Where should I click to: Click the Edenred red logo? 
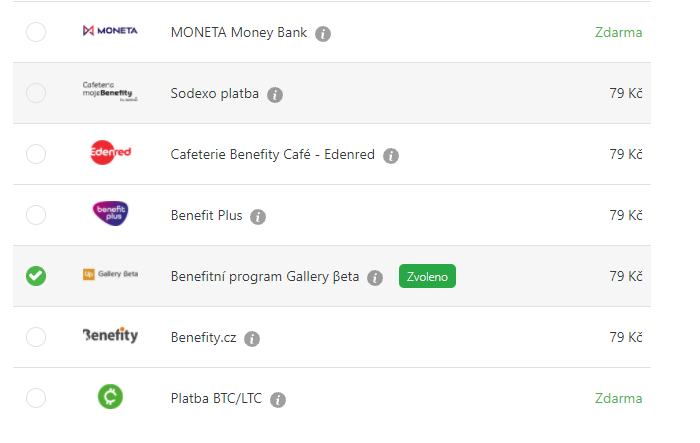110,154
